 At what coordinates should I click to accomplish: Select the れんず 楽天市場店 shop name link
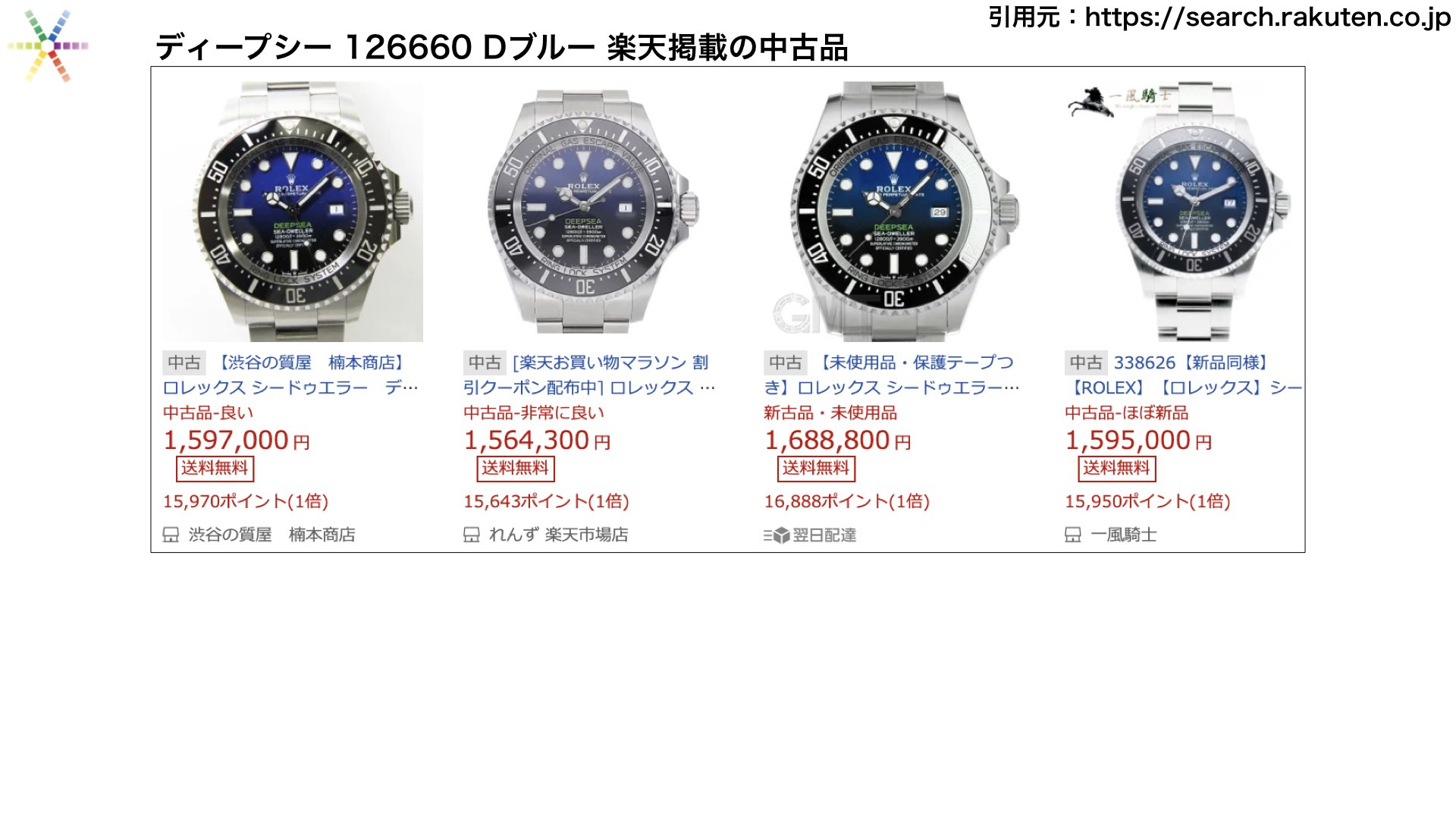click(558, 535)
